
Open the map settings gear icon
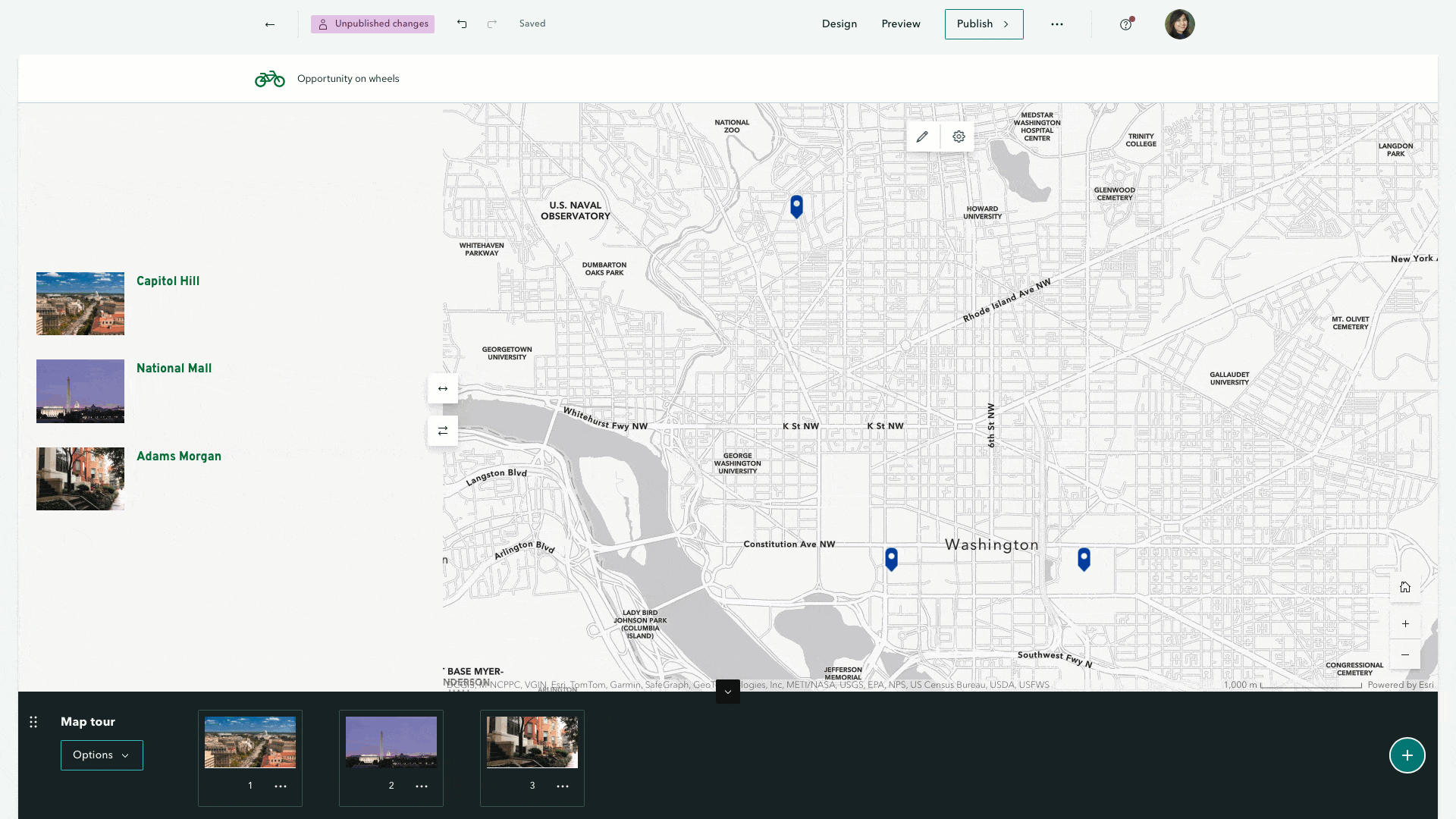pos(959,136)
